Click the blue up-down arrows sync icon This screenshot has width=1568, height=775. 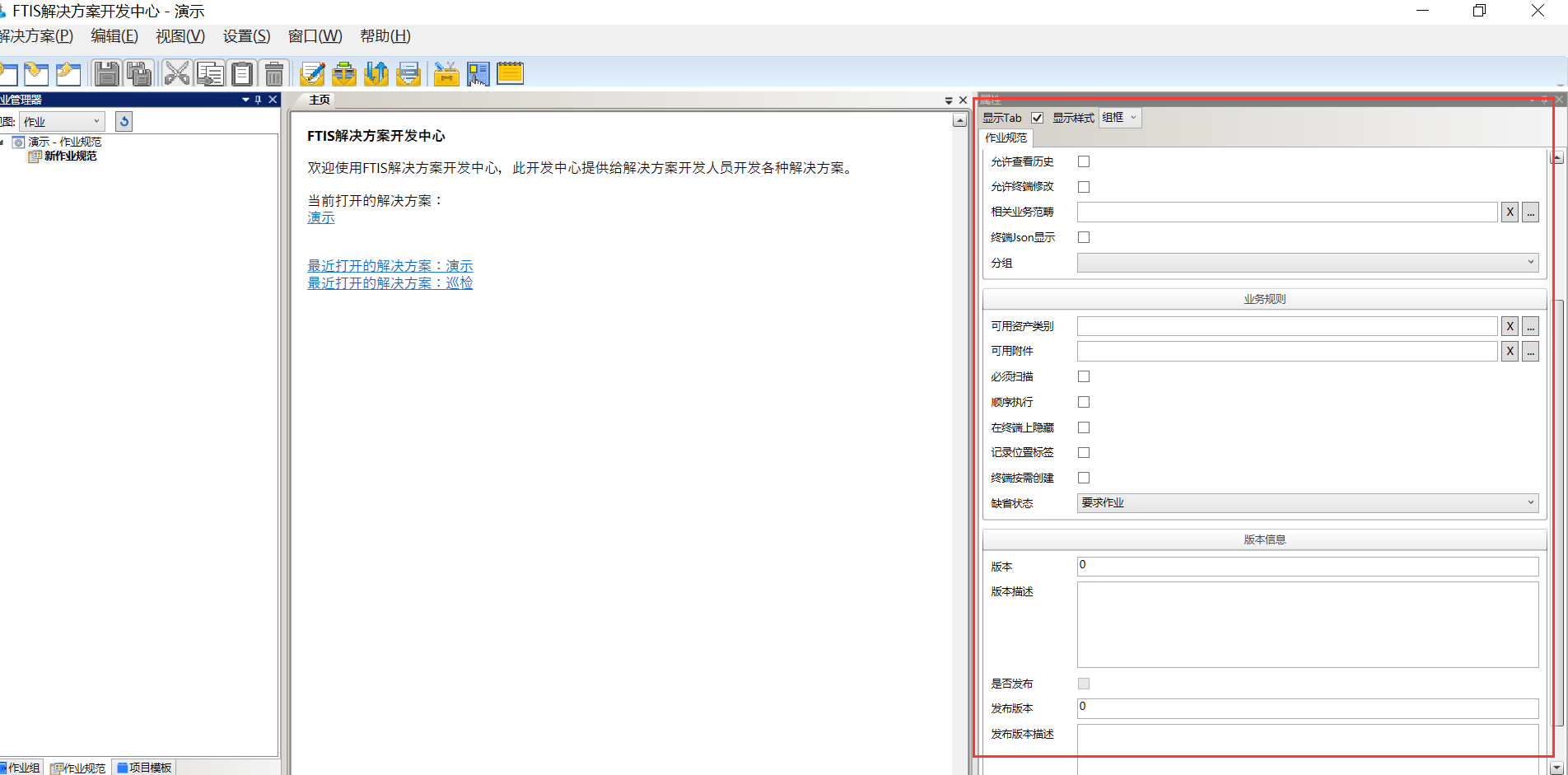[376, 73]
